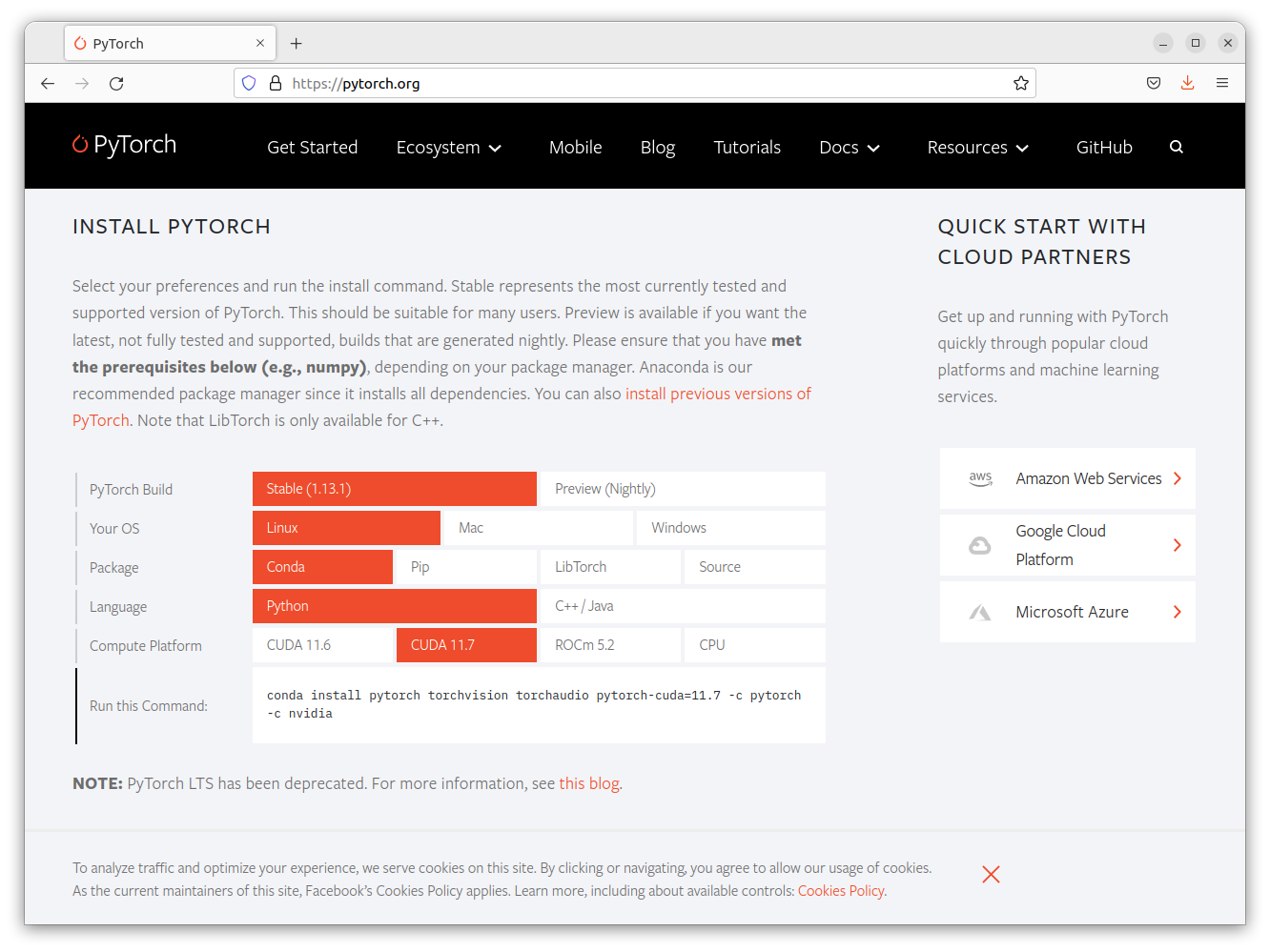Click the 'Run this Command:' label

click(x=149, y=706)
